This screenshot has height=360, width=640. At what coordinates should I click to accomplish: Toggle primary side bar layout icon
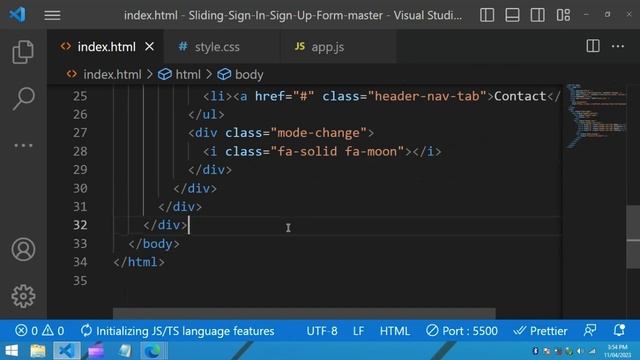pos(487,15)
